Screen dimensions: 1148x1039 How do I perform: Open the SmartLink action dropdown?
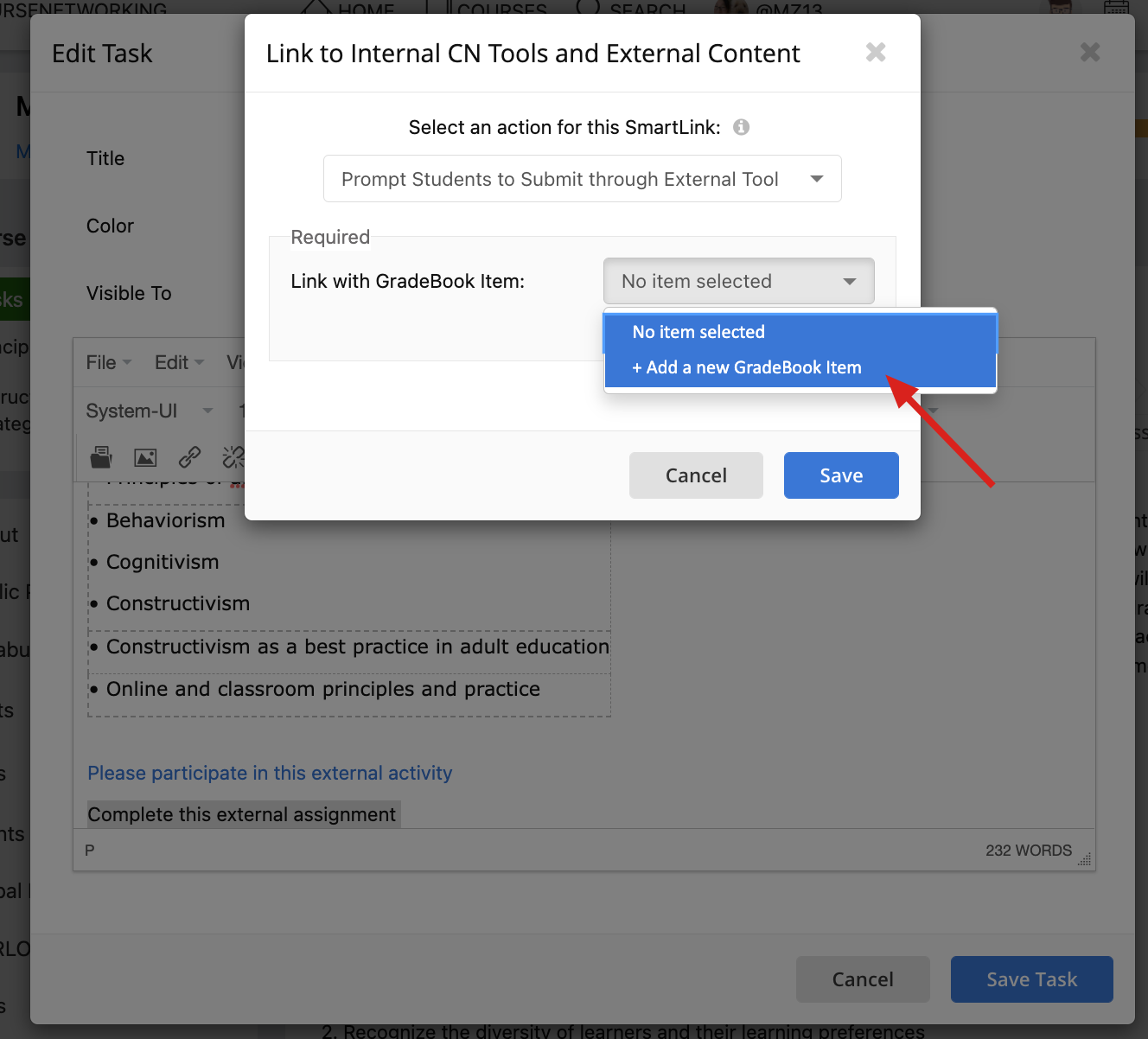point(582,179)
